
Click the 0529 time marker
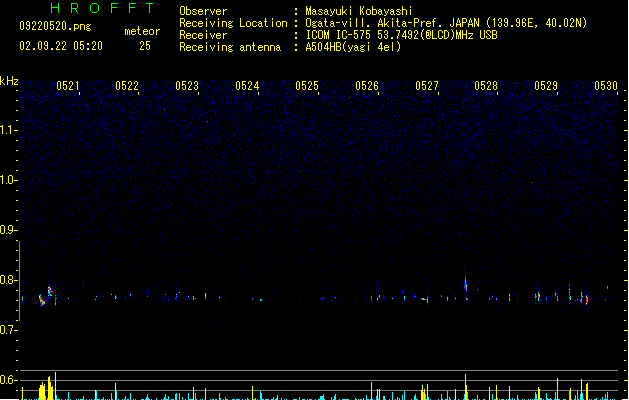click(546, 86)
